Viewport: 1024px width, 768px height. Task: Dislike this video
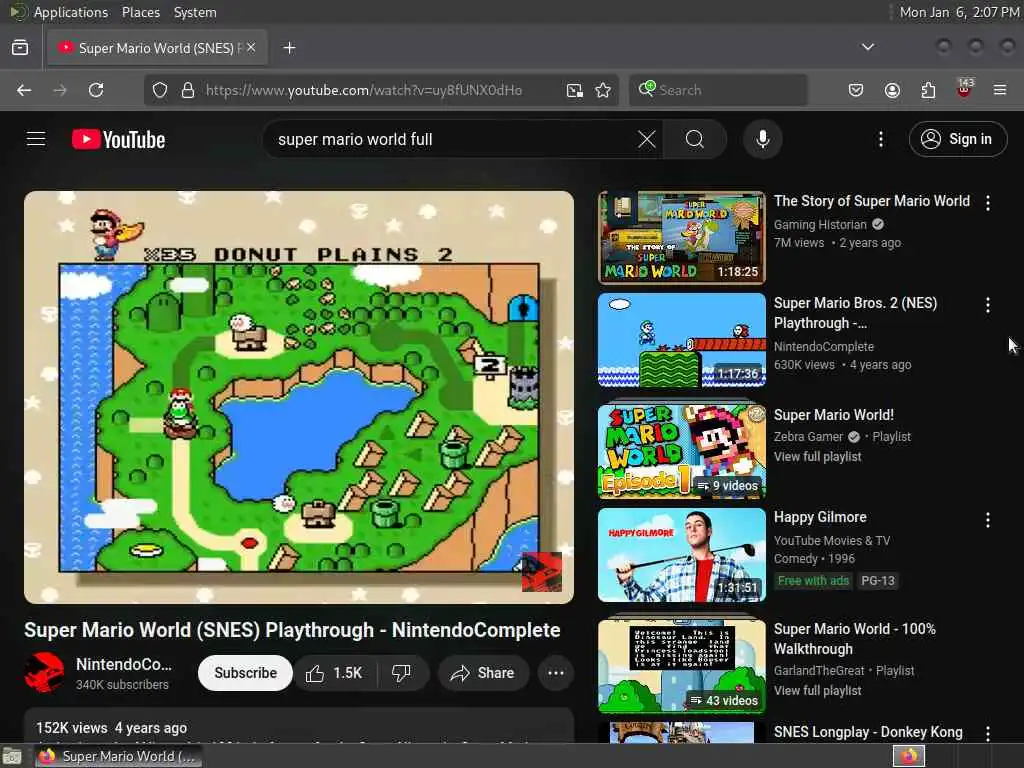tap(402, 673)
